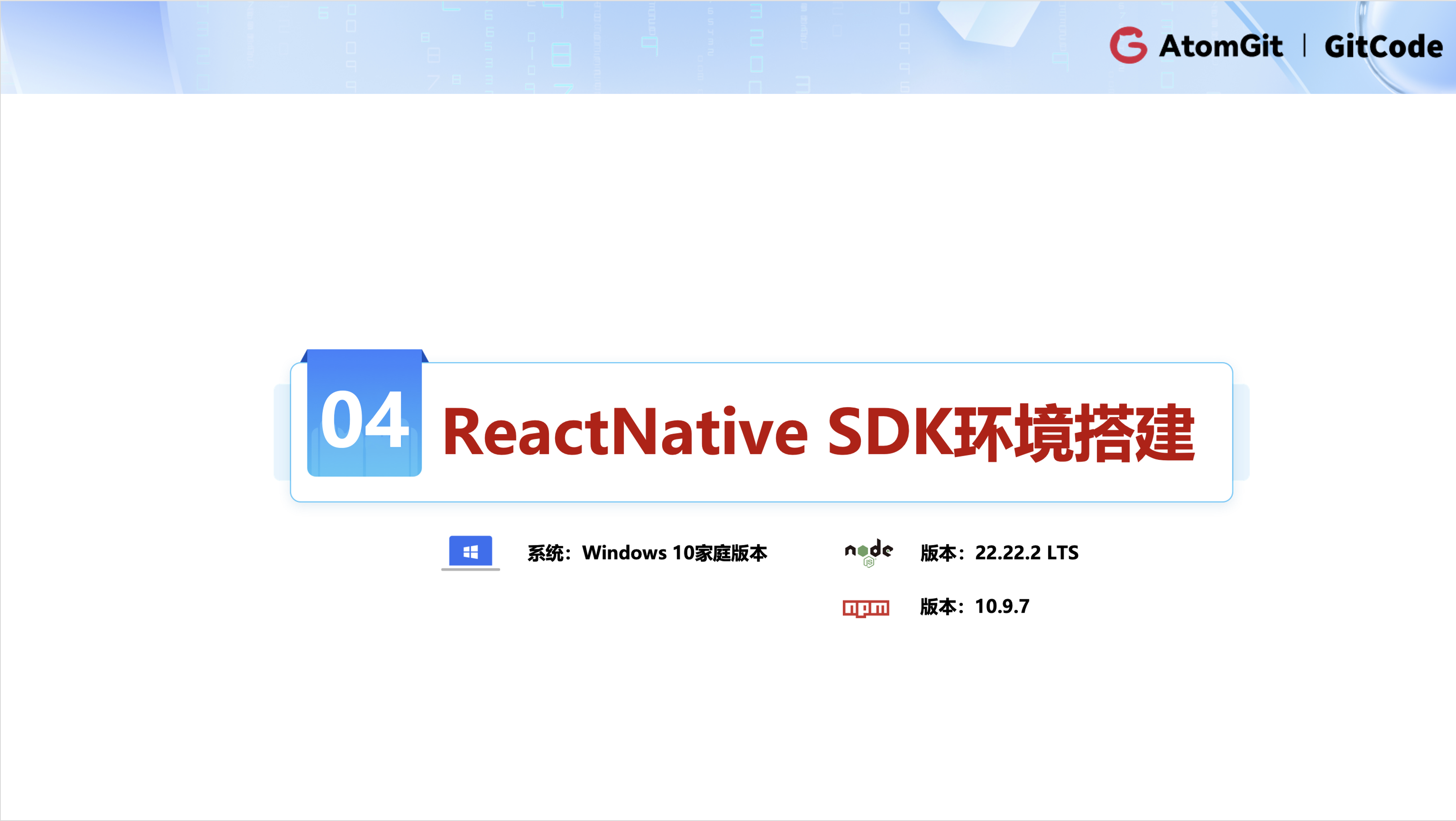Viewport: 1456px width, 821px height.
Task: Click the 版本：10.9.7 text
Action: (x=975, y=606)
